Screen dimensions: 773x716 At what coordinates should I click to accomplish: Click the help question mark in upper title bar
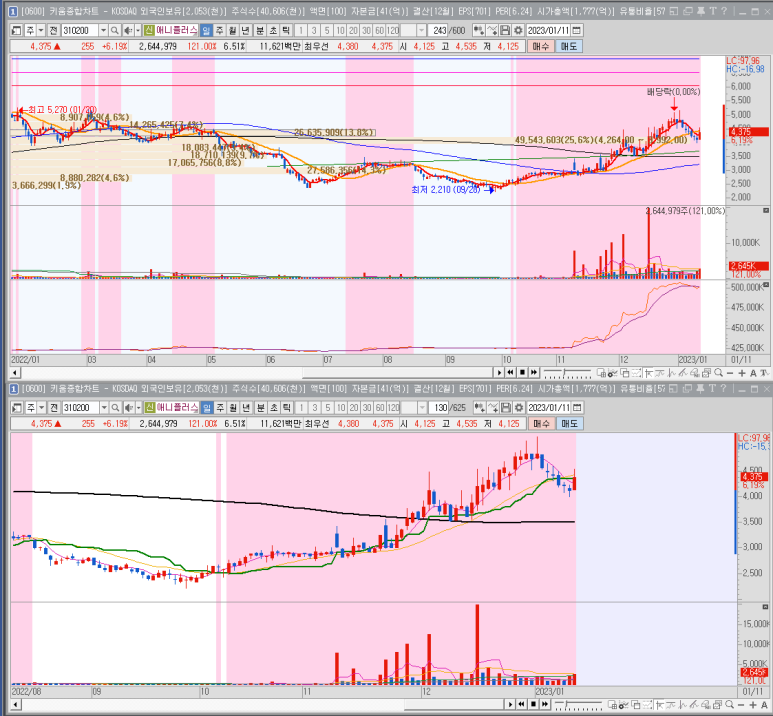point(724,11)
